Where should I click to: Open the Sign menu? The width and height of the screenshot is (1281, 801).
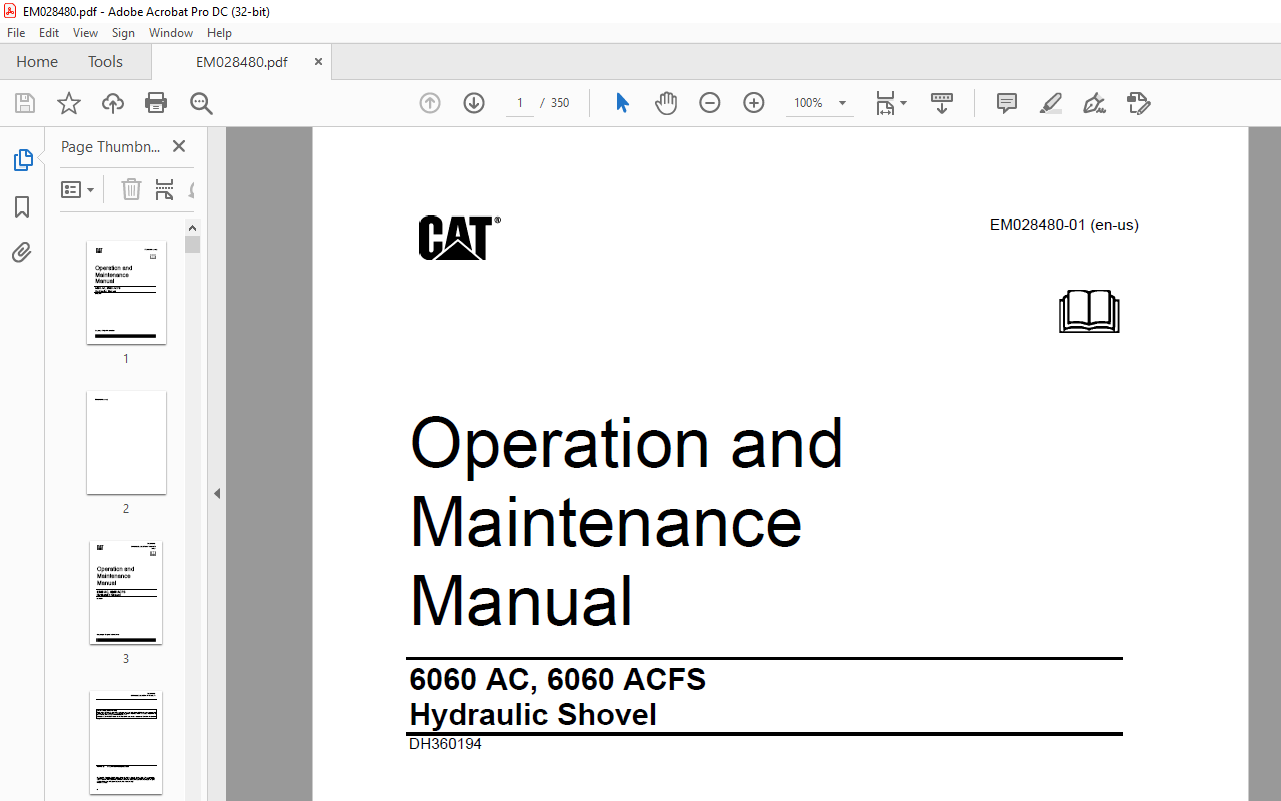(123, 33)
